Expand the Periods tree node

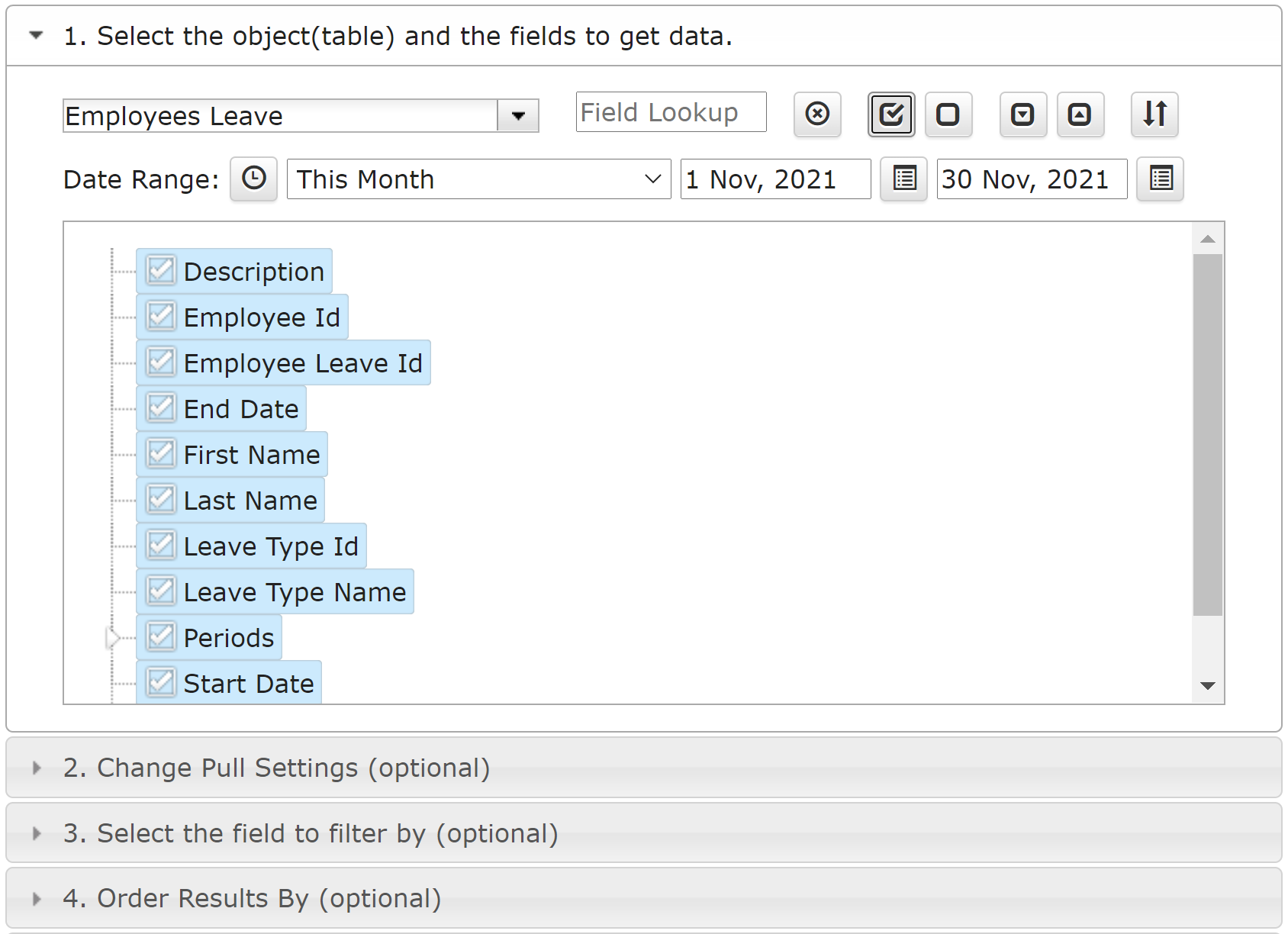(x=113, y=638)
